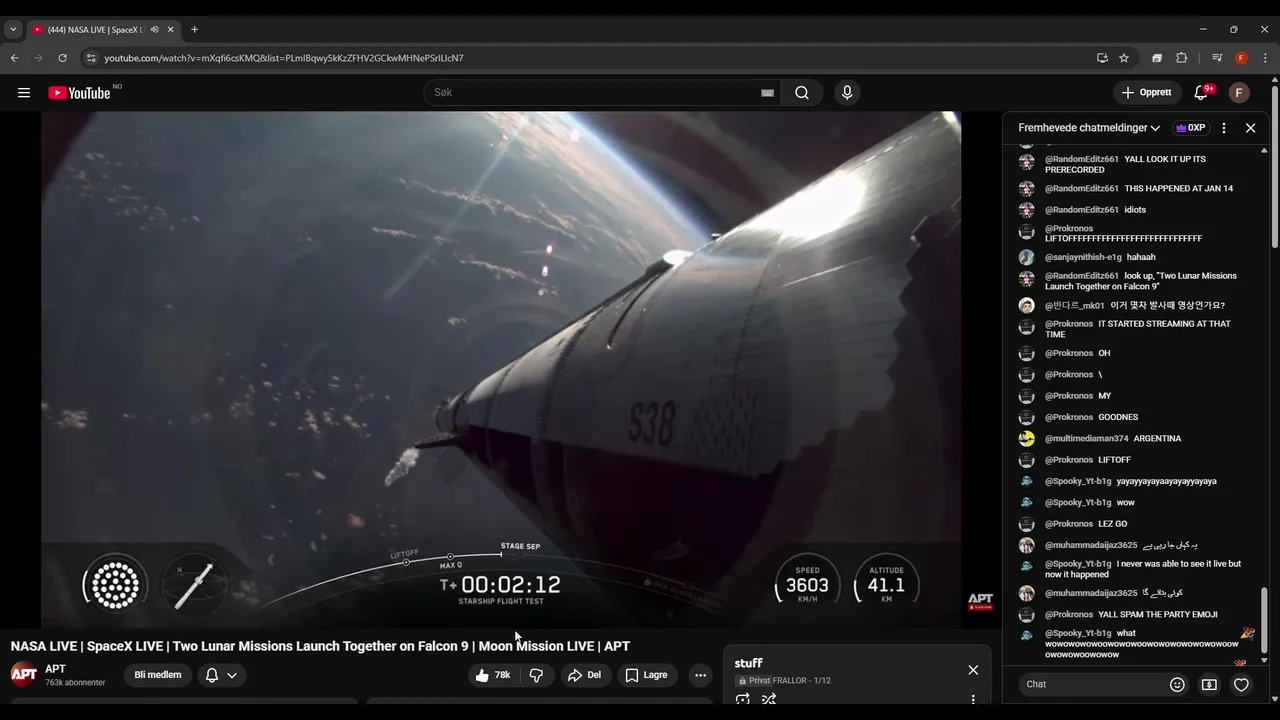Like the video with thumbs up
The width and height of the screenshot is (1280, 720).
pos(493,675)
